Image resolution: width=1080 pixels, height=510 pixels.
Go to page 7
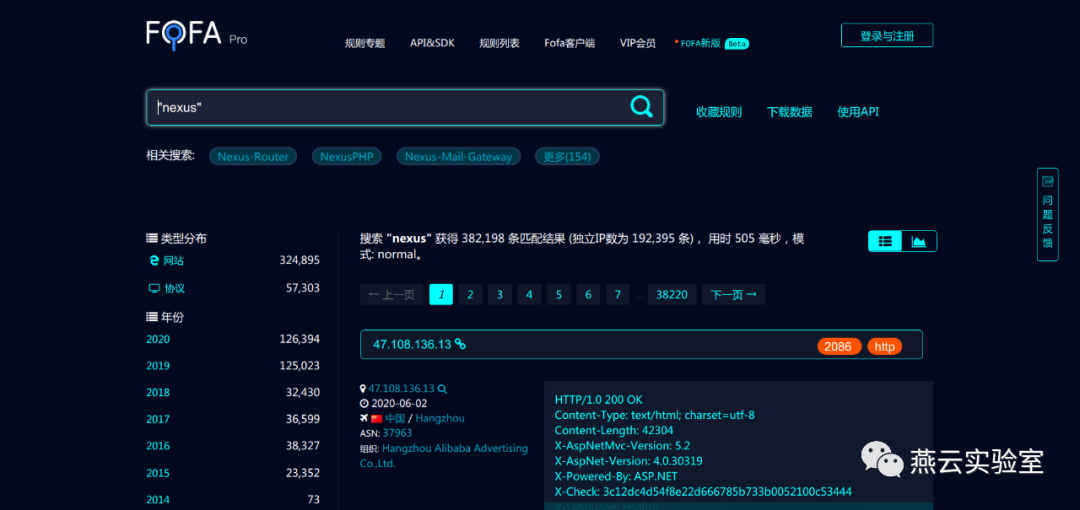point(618,294)
